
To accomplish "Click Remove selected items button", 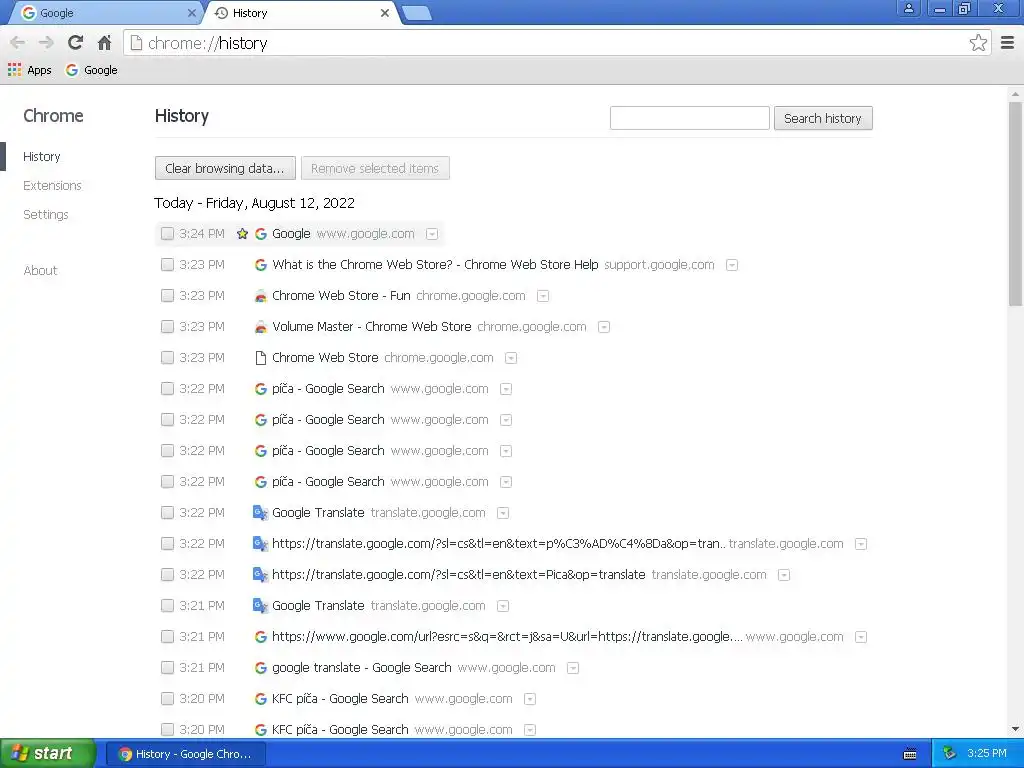I will 375,168.
